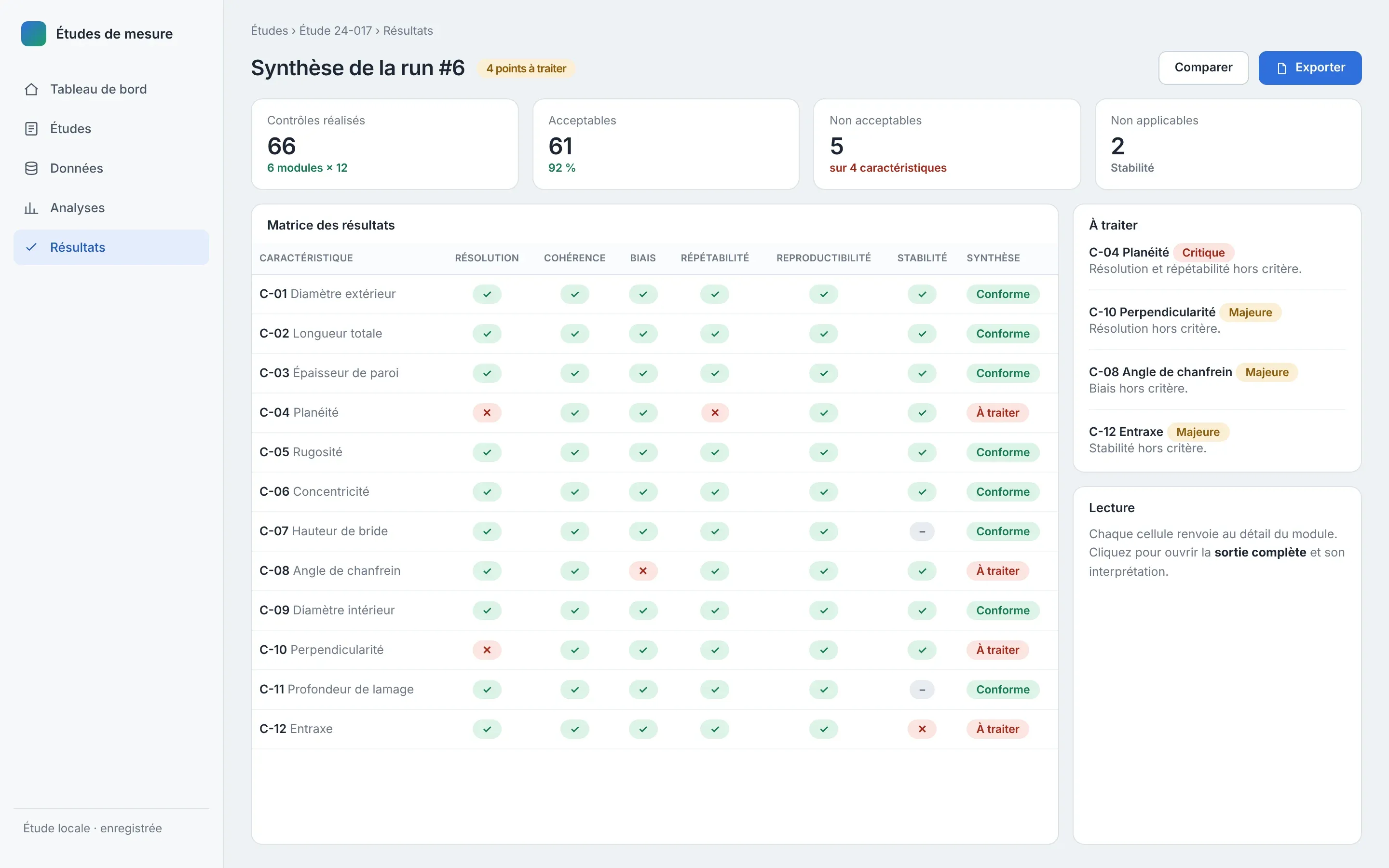Open C-08 Angle de chanfrein in À traiter
The width and height of the screenshot is (1389, 868).
1217,380
